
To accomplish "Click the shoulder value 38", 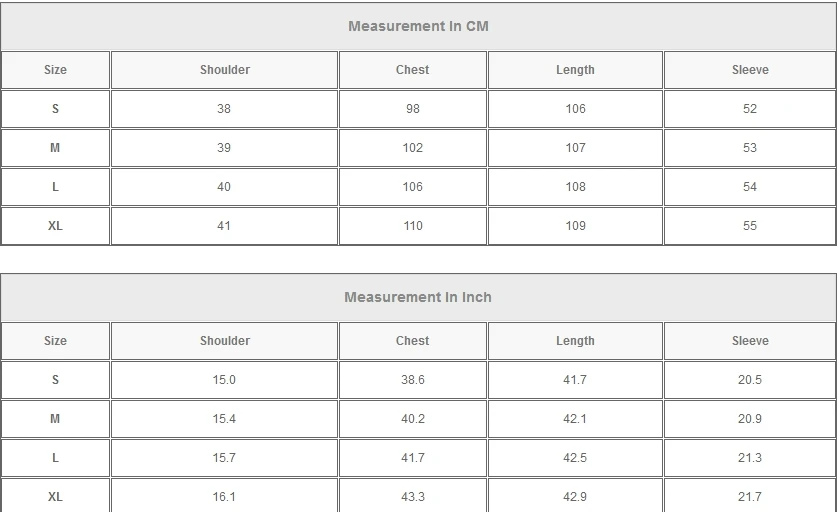I will click(224, 109).
